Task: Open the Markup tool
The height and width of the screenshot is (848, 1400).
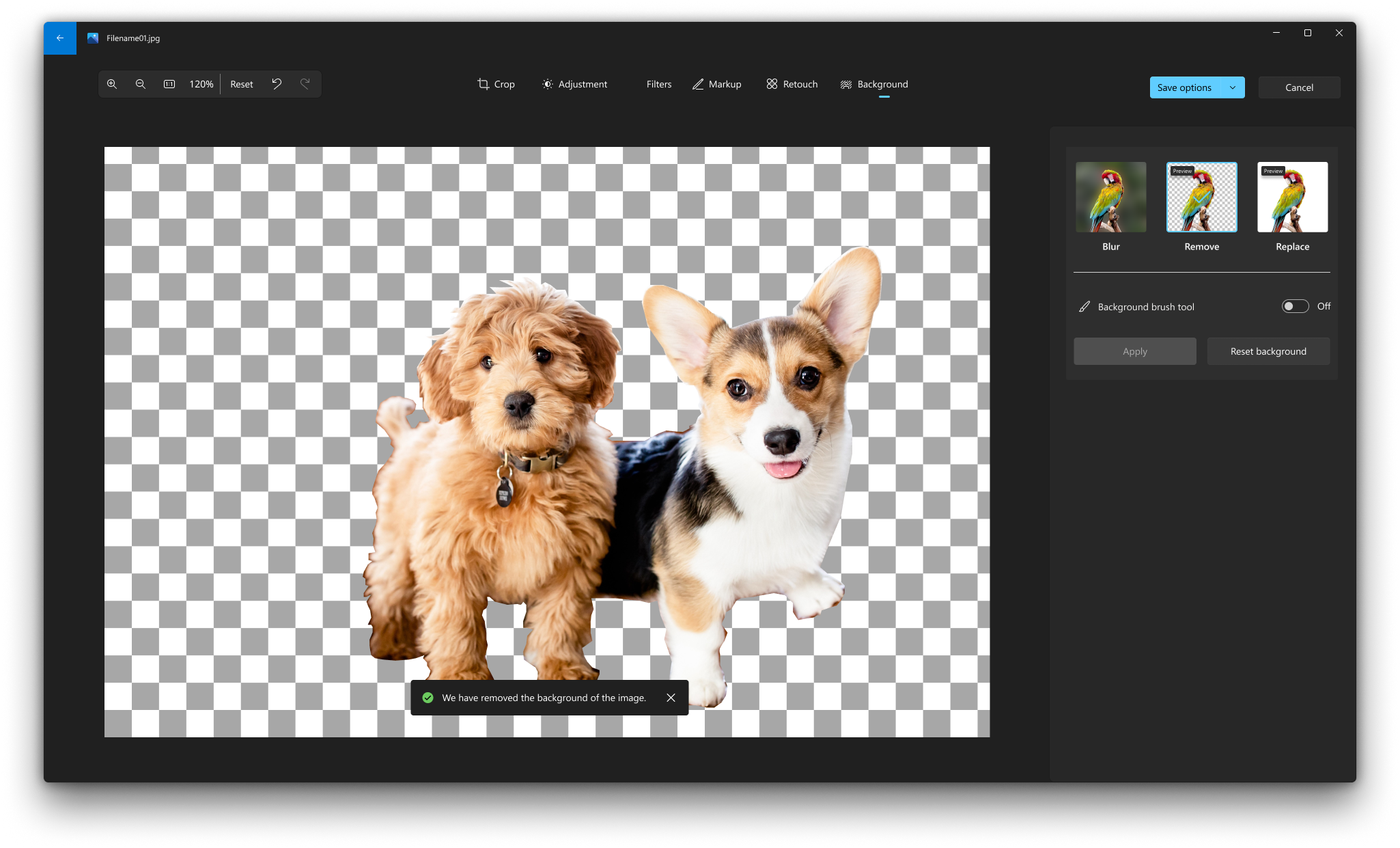Action: coord(716,84)
